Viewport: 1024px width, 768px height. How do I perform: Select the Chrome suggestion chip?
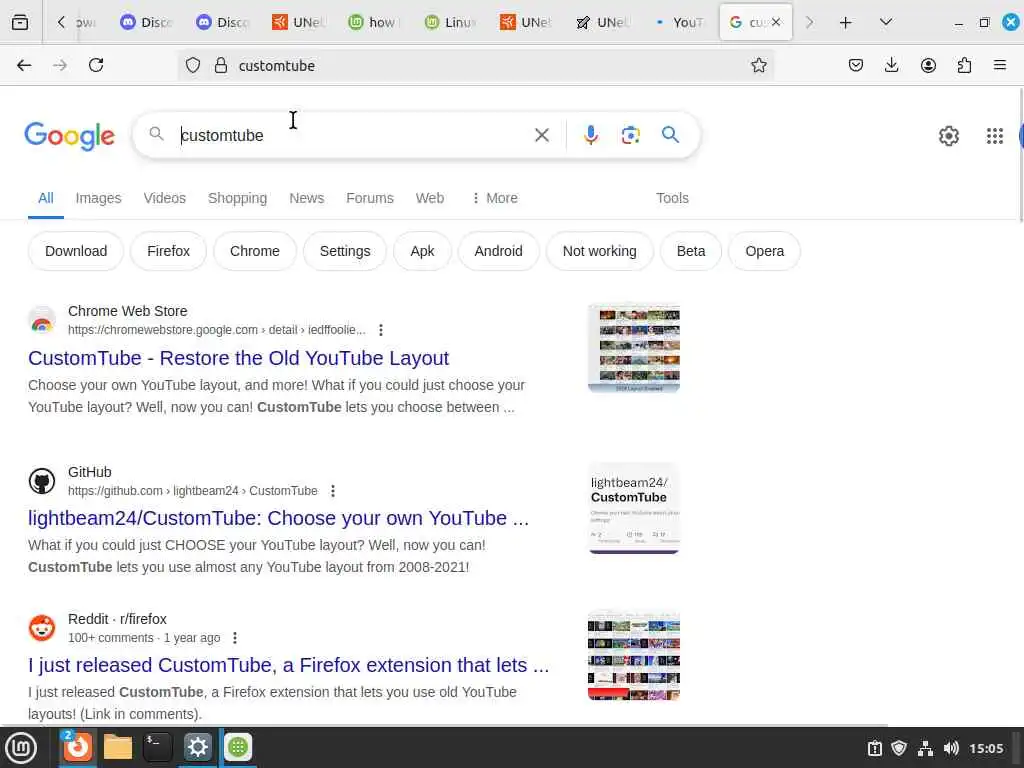(255, 251)
